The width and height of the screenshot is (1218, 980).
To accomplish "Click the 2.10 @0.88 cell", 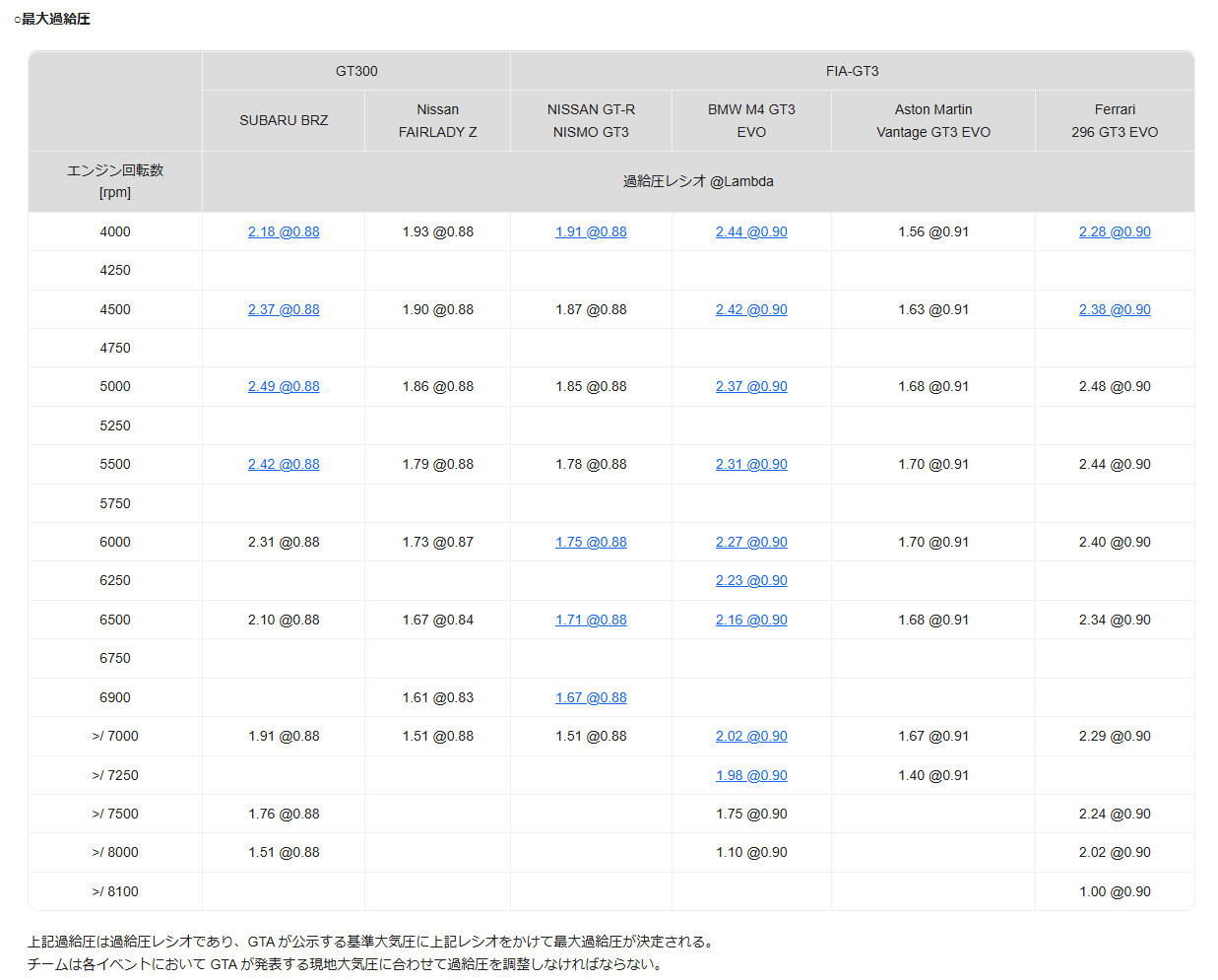I will (284, 620).
